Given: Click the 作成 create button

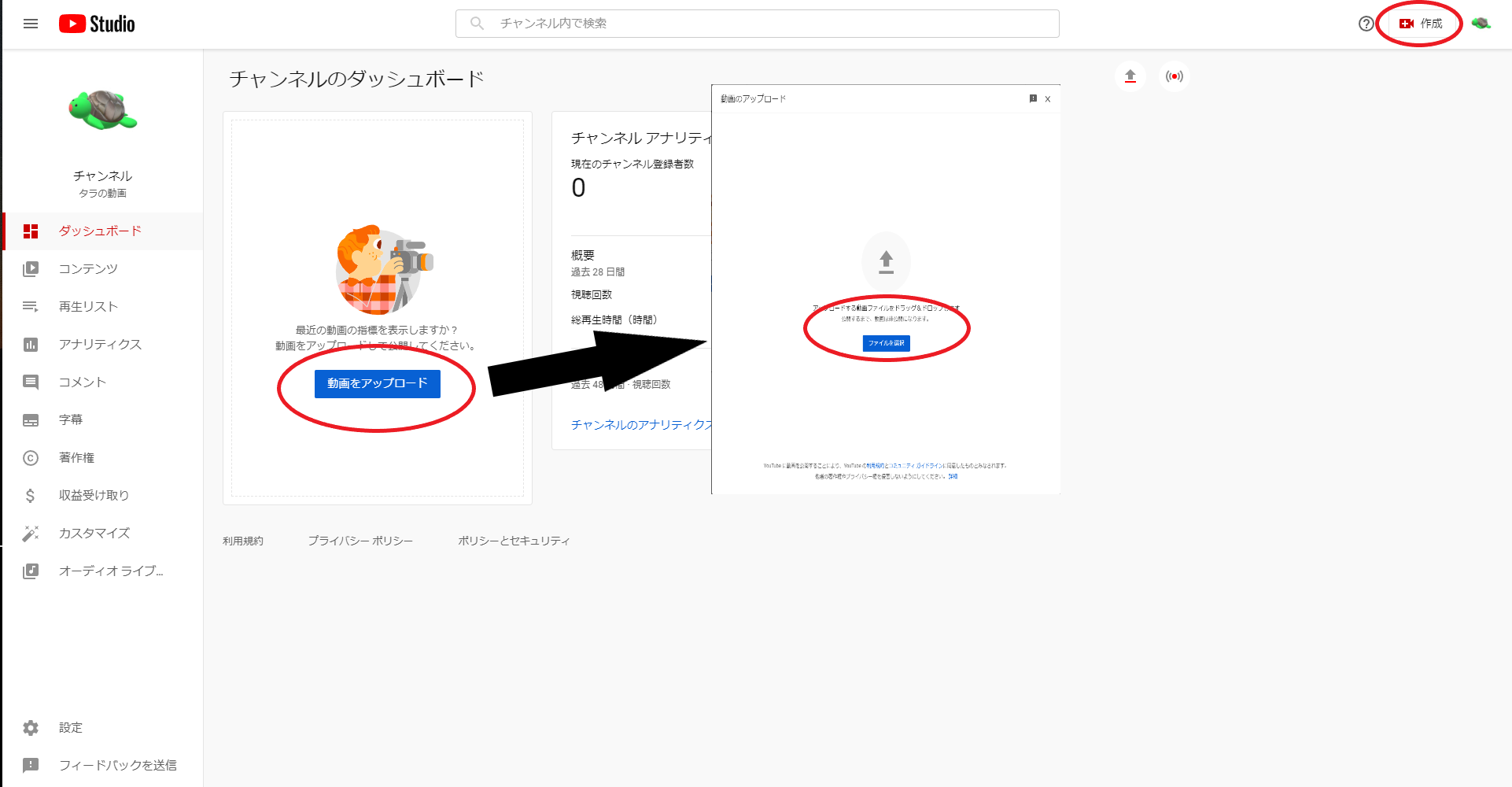Looking at the screenshot, I should coord(1421,24).
